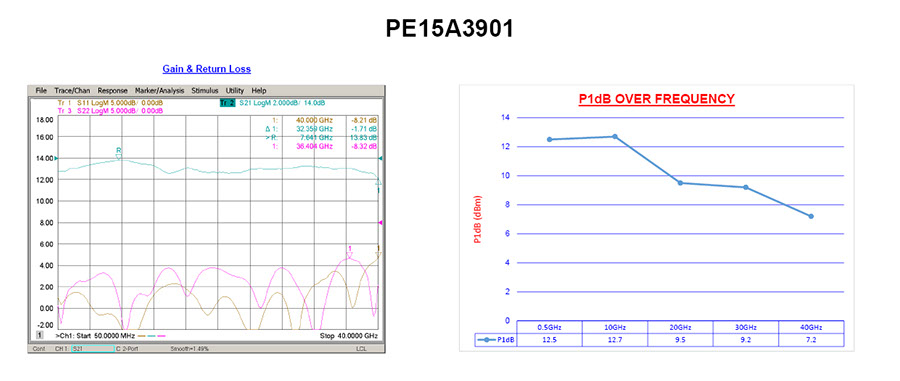
Task: Click the P1dB (dBm) axis title
Action: click(x=478, y=220)
